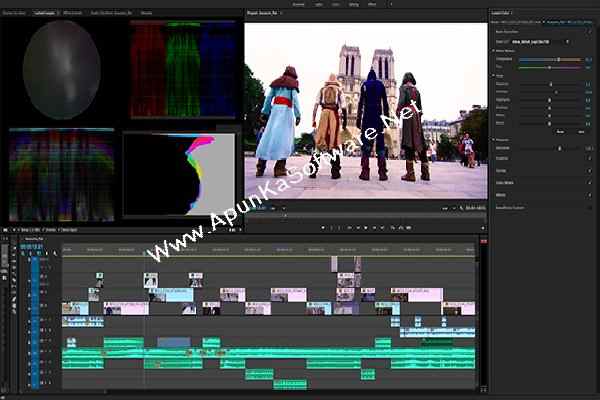Click the Reset button under Tone sliders

tap(581, 131)
